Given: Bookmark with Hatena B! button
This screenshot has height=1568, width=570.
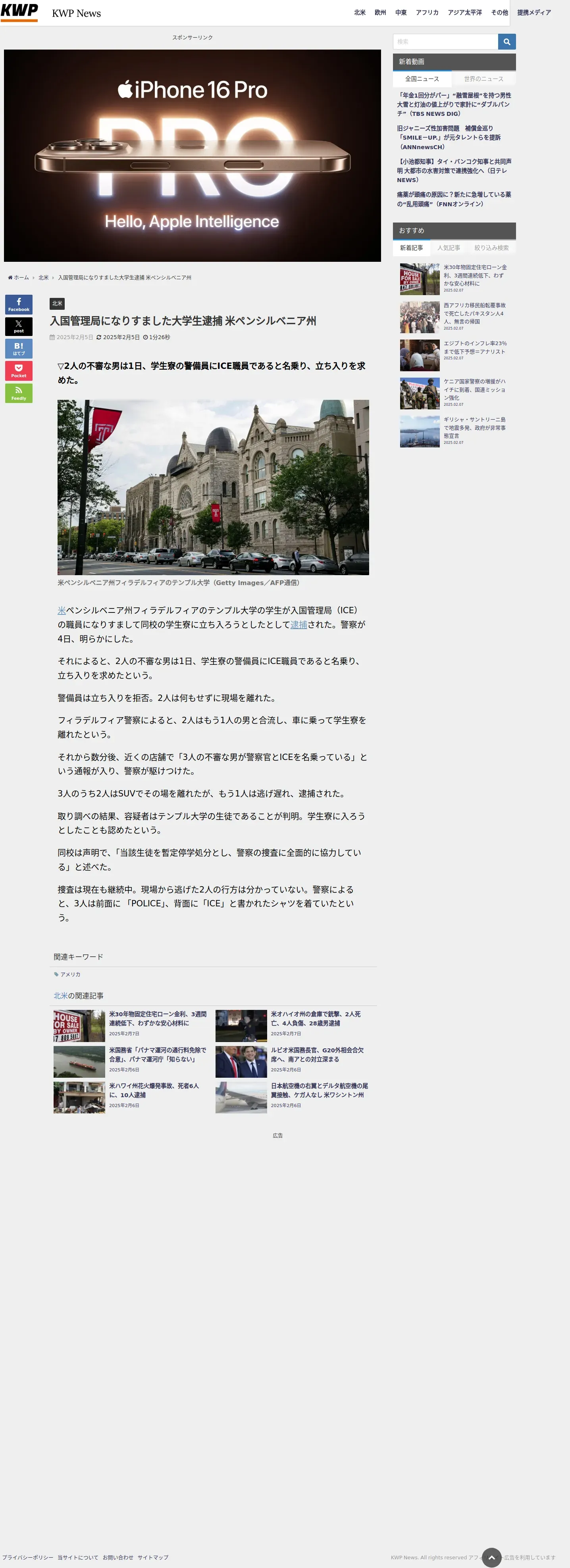Looking at the screenshot, I should click(x=19, y=348).
